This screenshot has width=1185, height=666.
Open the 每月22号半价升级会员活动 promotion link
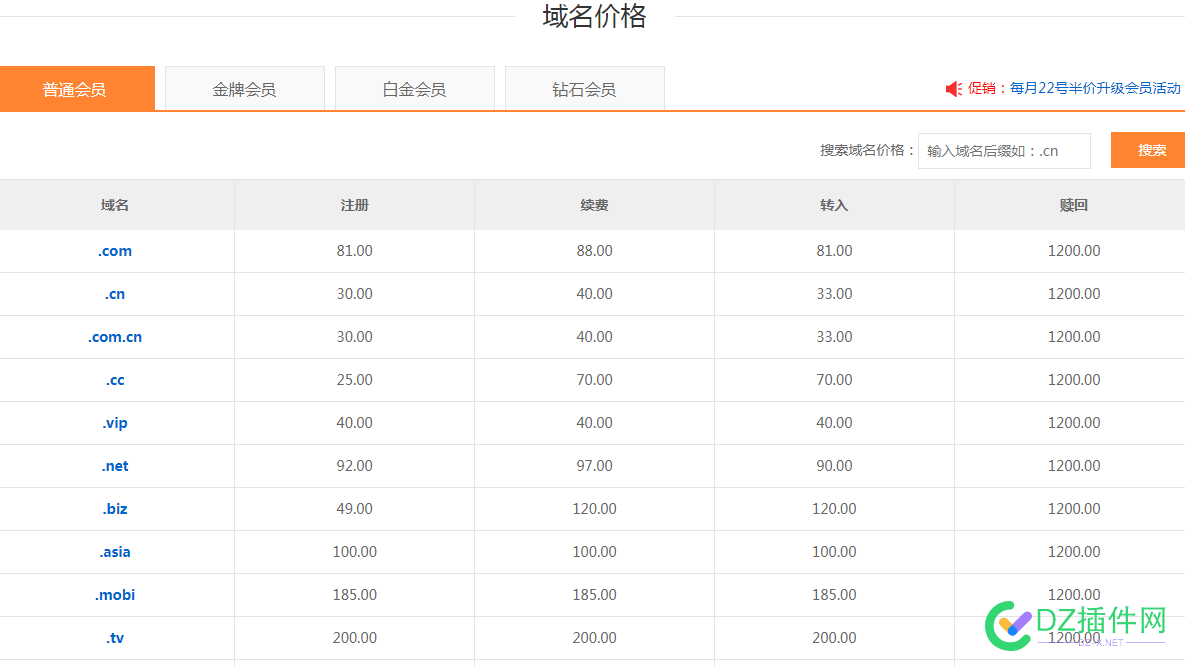(x=1095, y=88)
